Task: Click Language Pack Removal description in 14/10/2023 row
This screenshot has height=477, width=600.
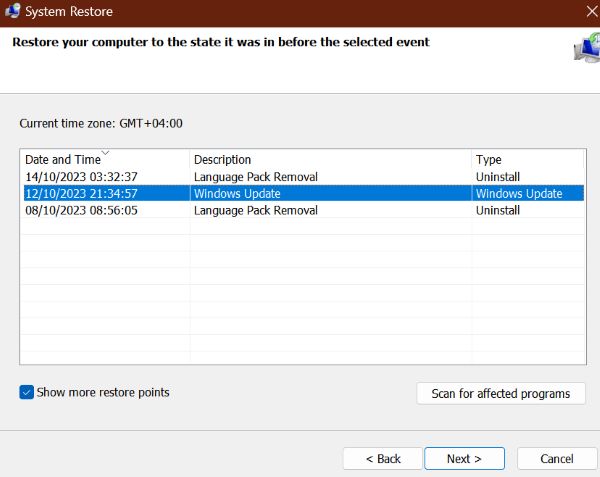Action: (x=256, y=177)
